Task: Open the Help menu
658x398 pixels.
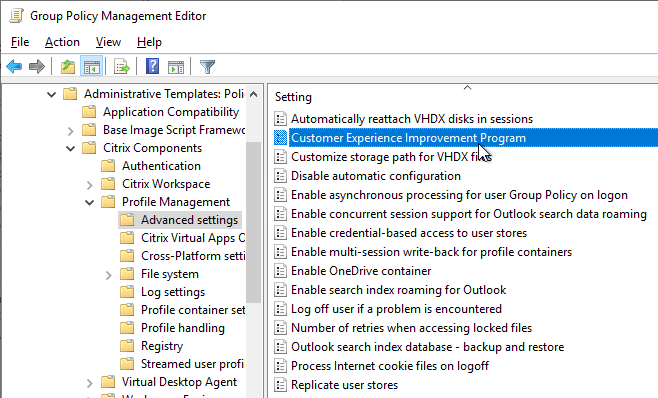Action: pyautogui.click(x=149, y=42)
